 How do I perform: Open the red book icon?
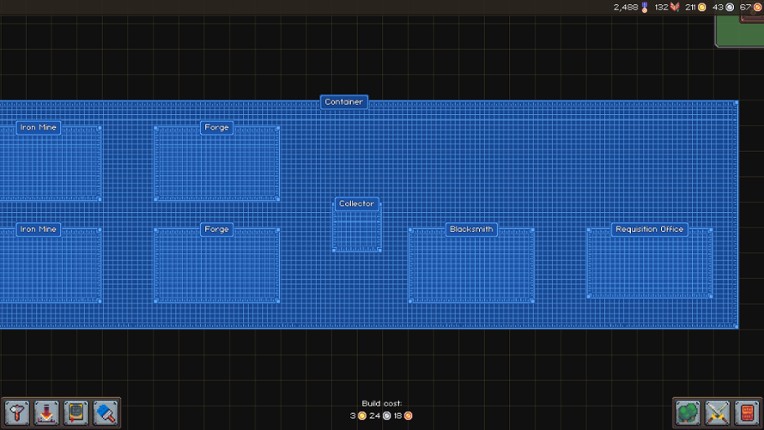pyautogui.click(x=747, y=412)
